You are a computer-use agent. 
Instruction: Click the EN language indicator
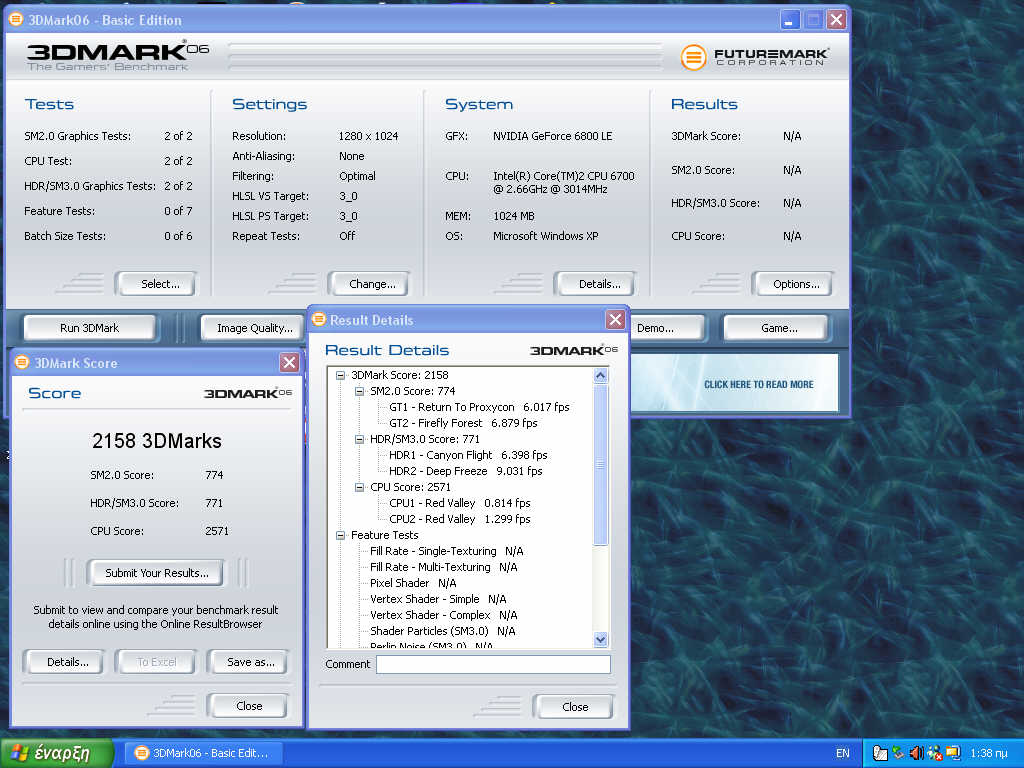843,753
